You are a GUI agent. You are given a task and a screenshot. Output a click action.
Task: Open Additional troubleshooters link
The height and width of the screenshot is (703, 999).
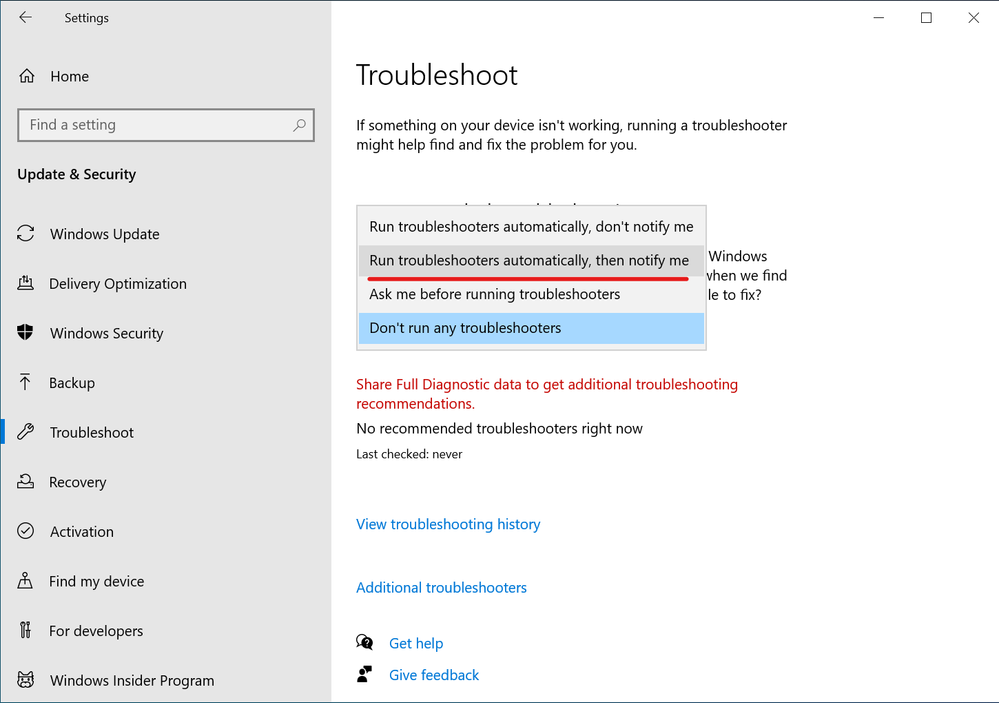[441, 588]
